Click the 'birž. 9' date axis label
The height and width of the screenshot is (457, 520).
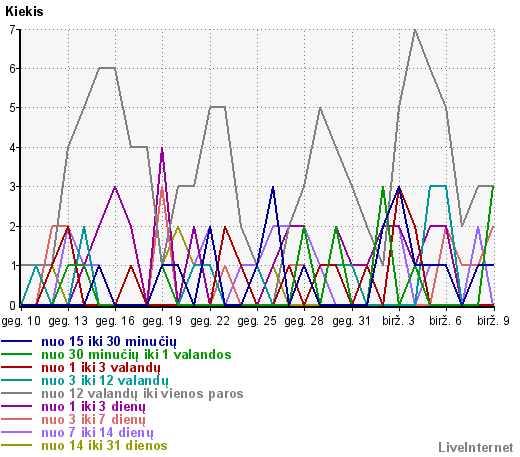(x=493, y=321)
